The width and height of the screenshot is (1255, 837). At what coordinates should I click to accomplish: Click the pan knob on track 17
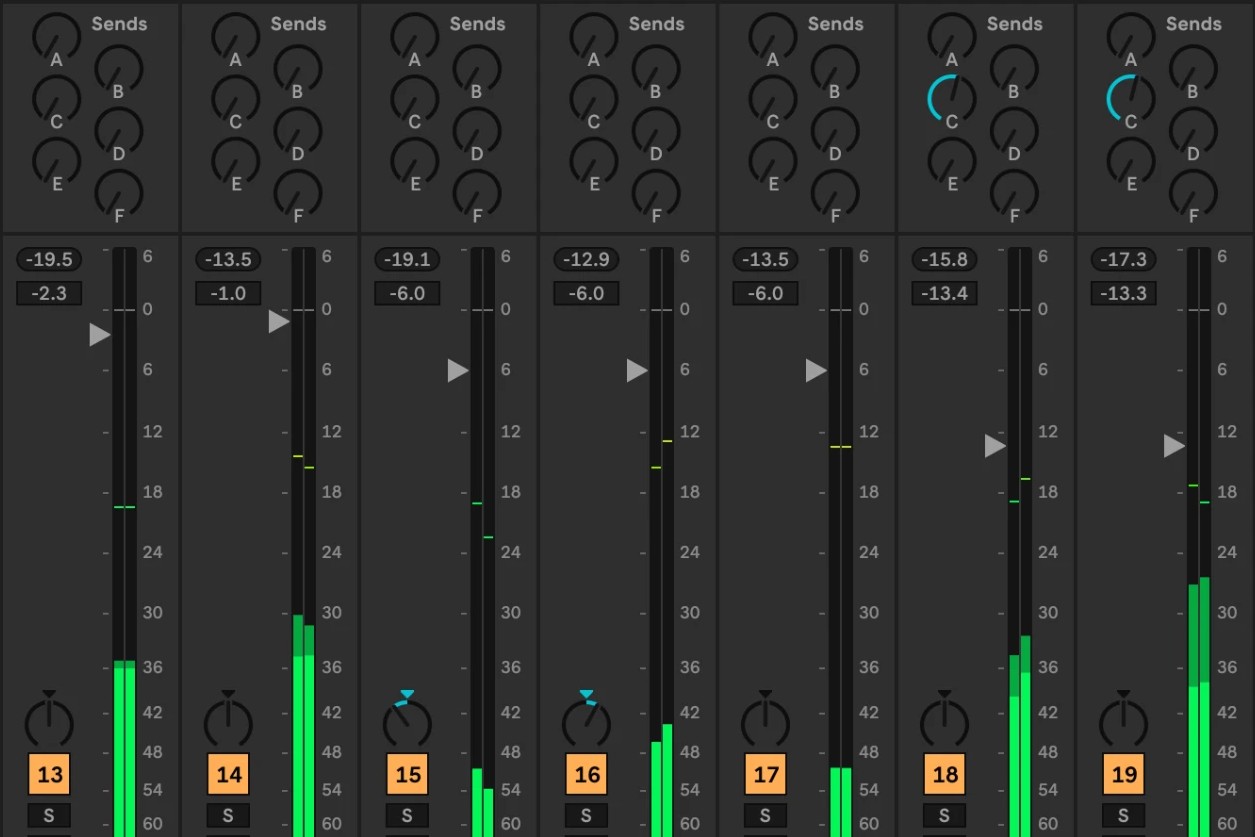[765, 722]
